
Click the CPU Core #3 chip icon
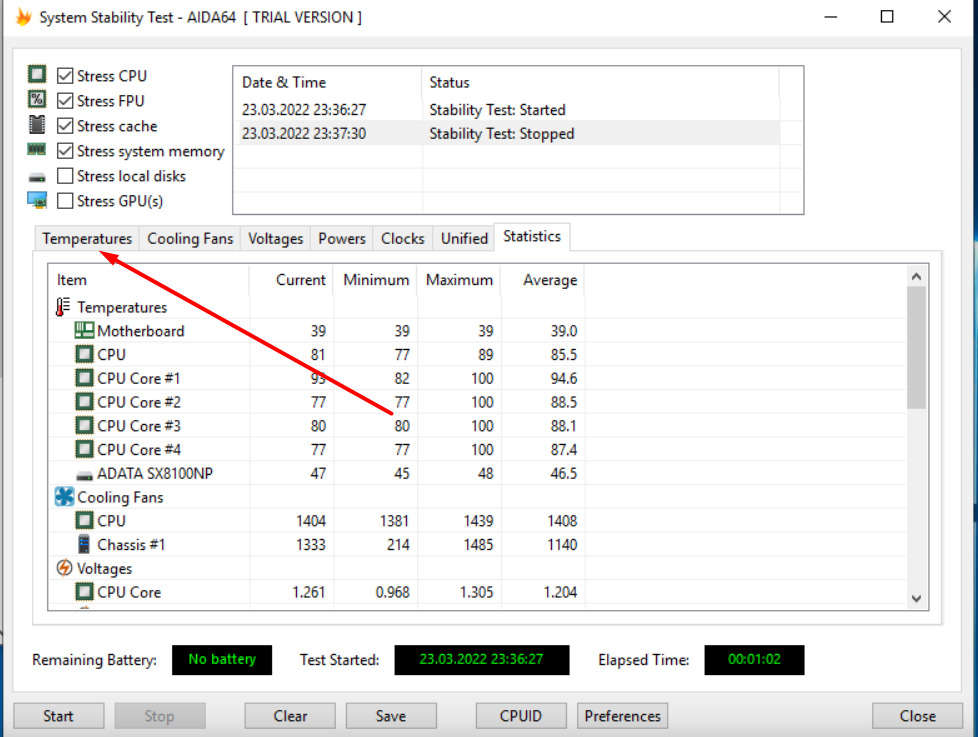(84, 425)
